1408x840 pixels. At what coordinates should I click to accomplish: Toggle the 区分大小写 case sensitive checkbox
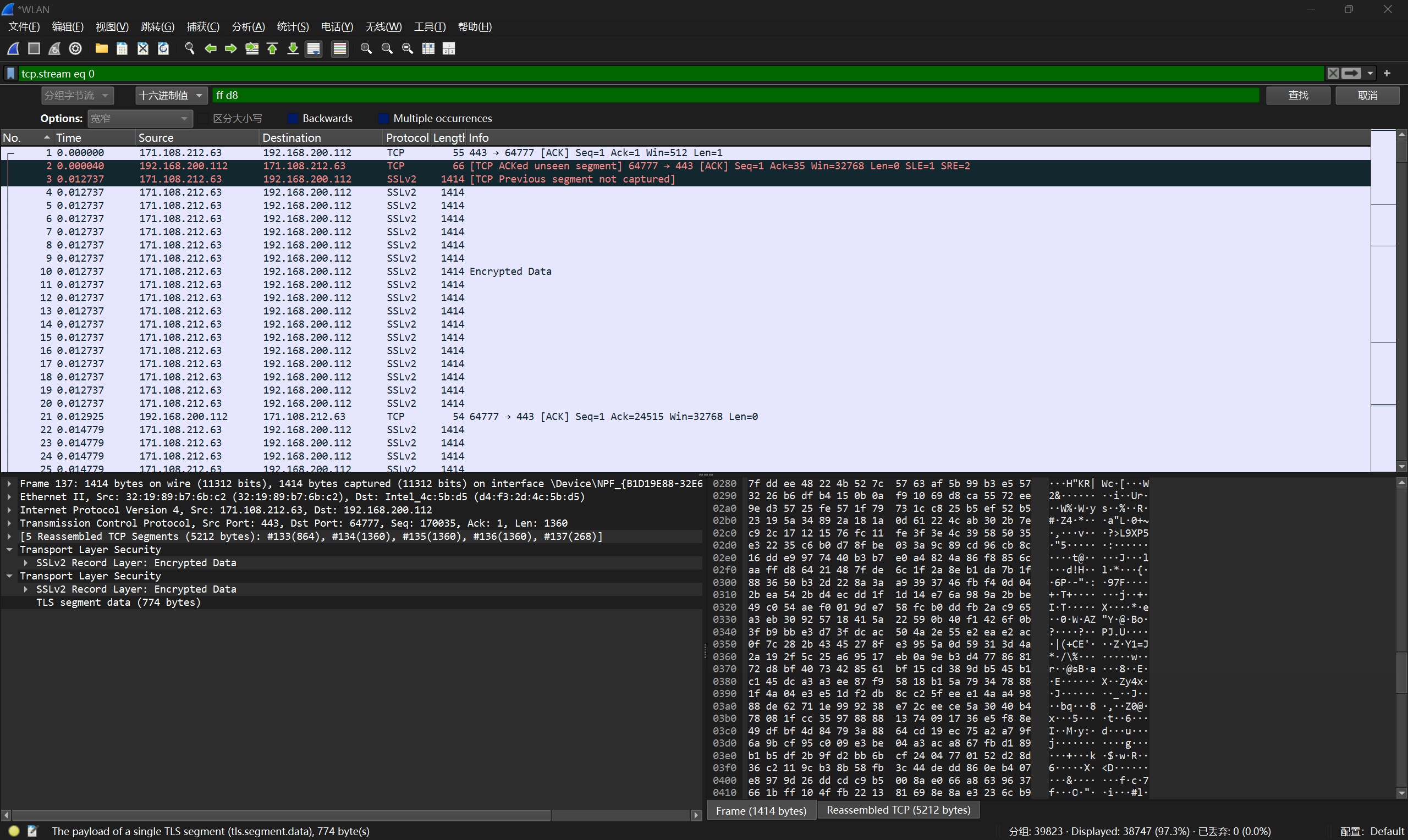point(204,118)
